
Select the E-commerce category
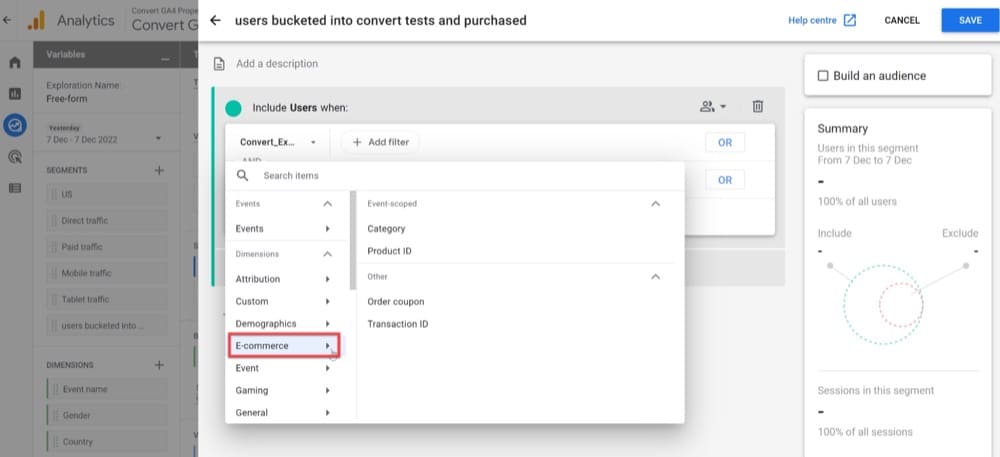(284, 345)
